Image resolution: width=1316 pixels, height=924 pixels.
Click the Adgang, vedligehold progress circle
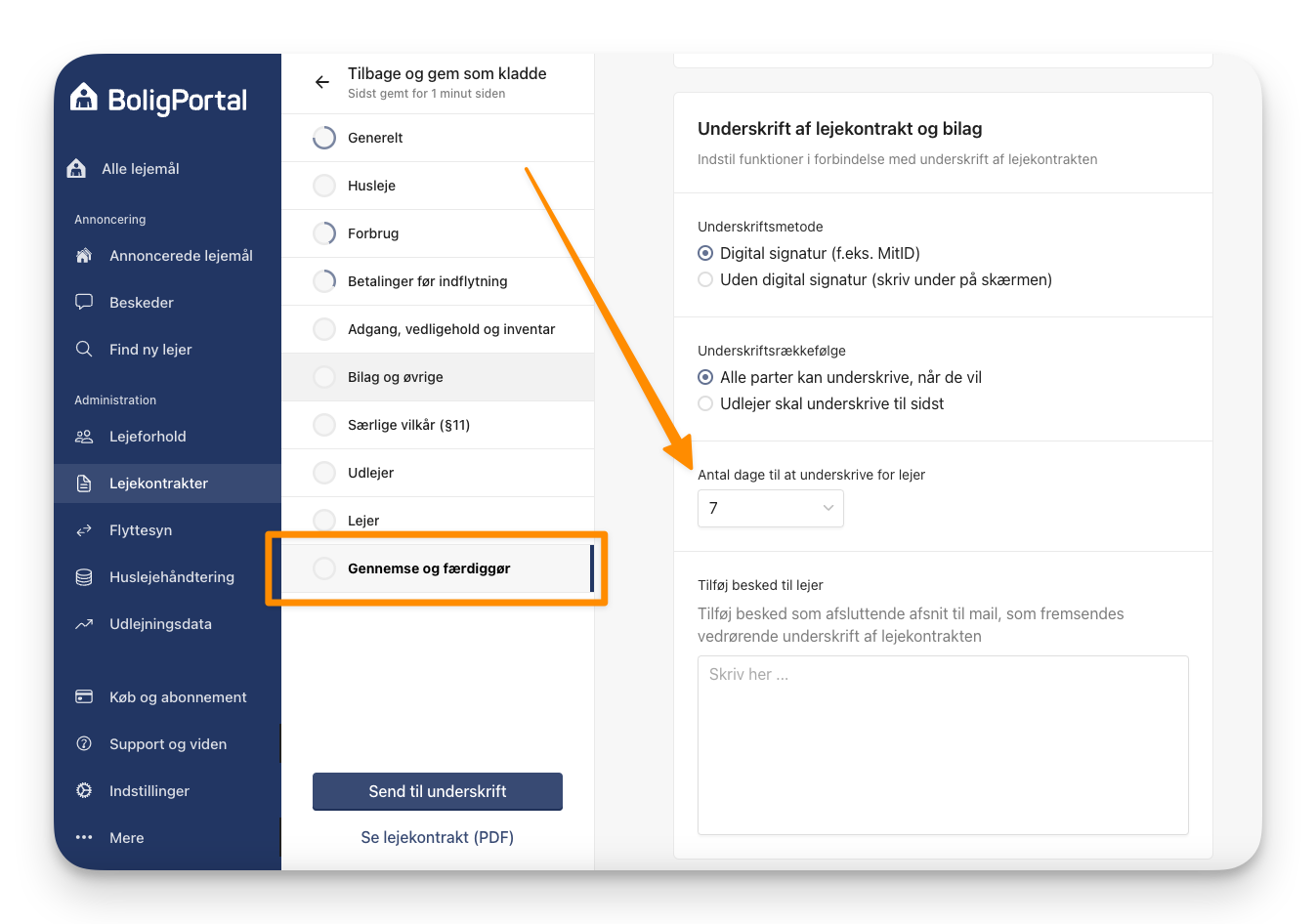[324, 329]
